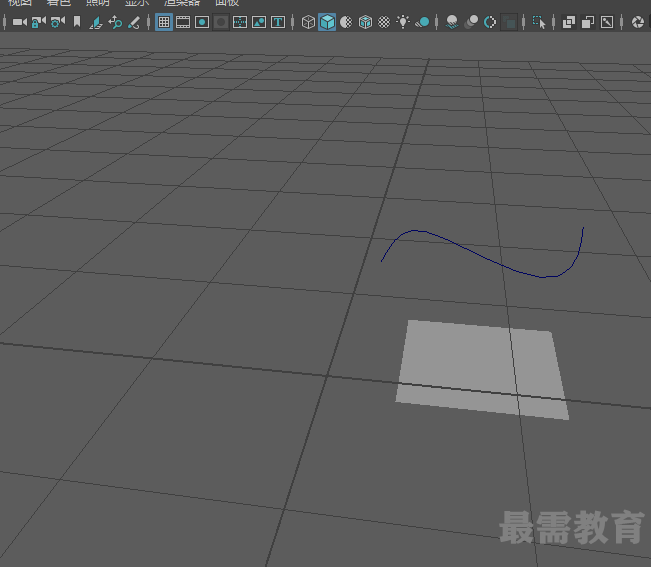Toggle the X-Ray icon

point(569,22)
